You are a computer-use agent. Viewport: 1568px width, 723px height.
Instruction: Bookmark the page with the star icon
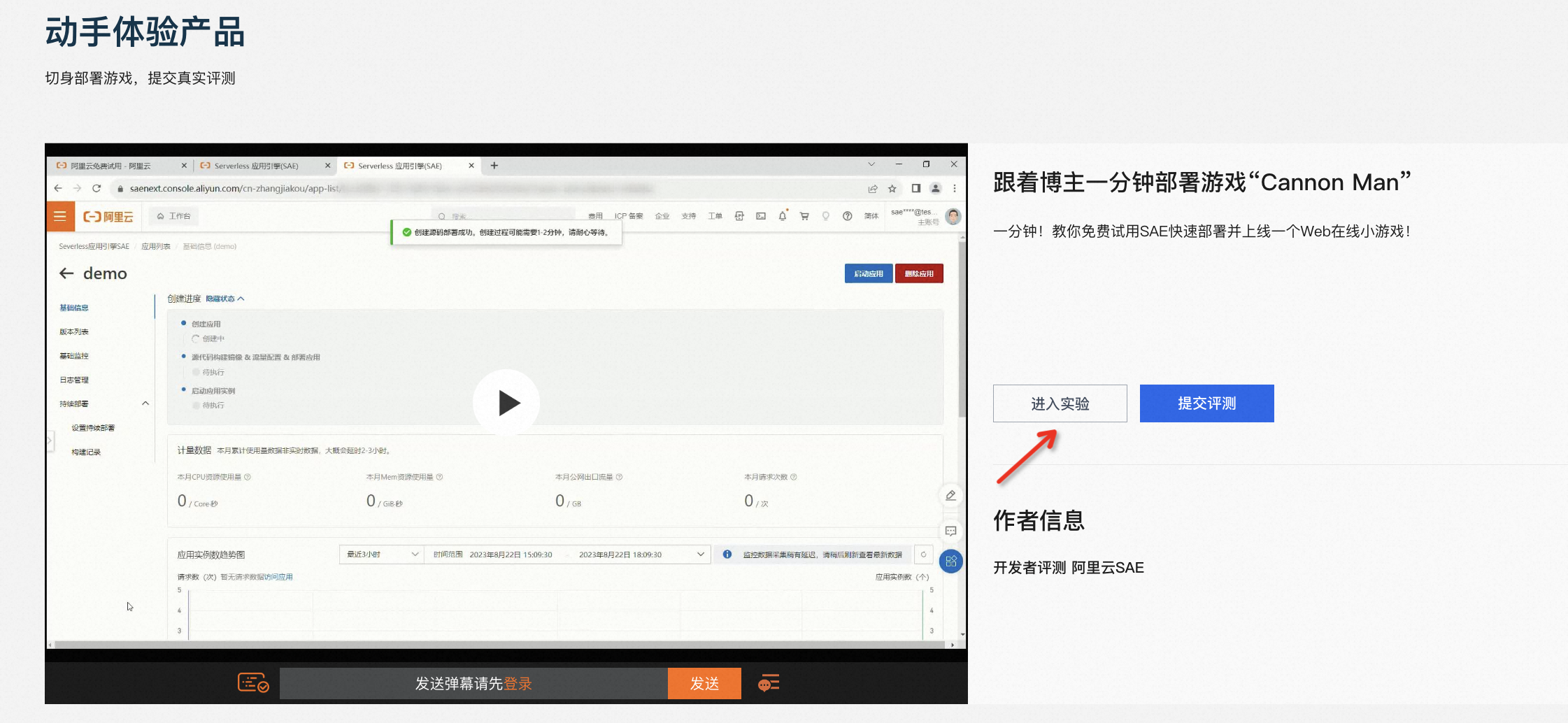[x=892, y=189]
